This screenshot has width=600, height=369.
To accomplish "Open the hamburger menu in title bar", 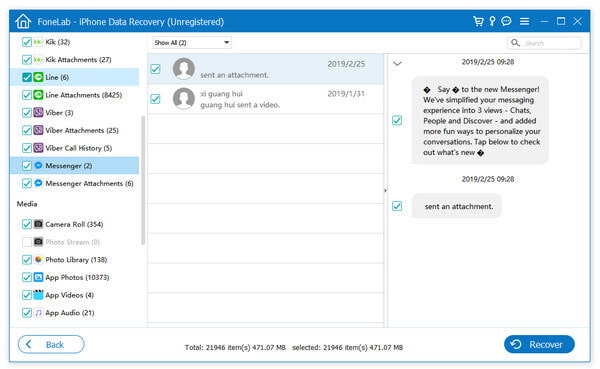I will (x=524, y=21).
